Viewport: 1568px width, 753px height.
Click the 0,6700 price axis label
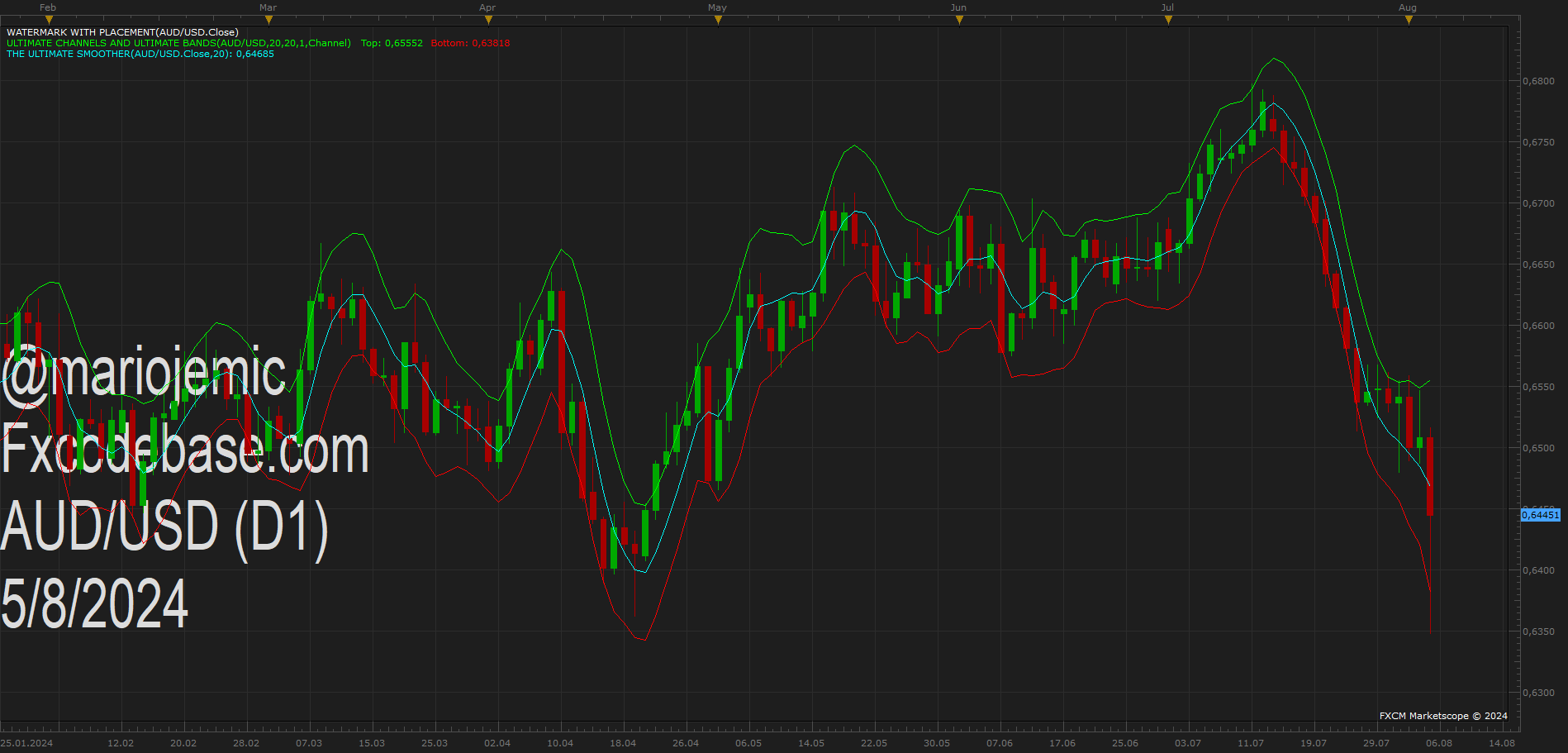(x=1539, y=203)
